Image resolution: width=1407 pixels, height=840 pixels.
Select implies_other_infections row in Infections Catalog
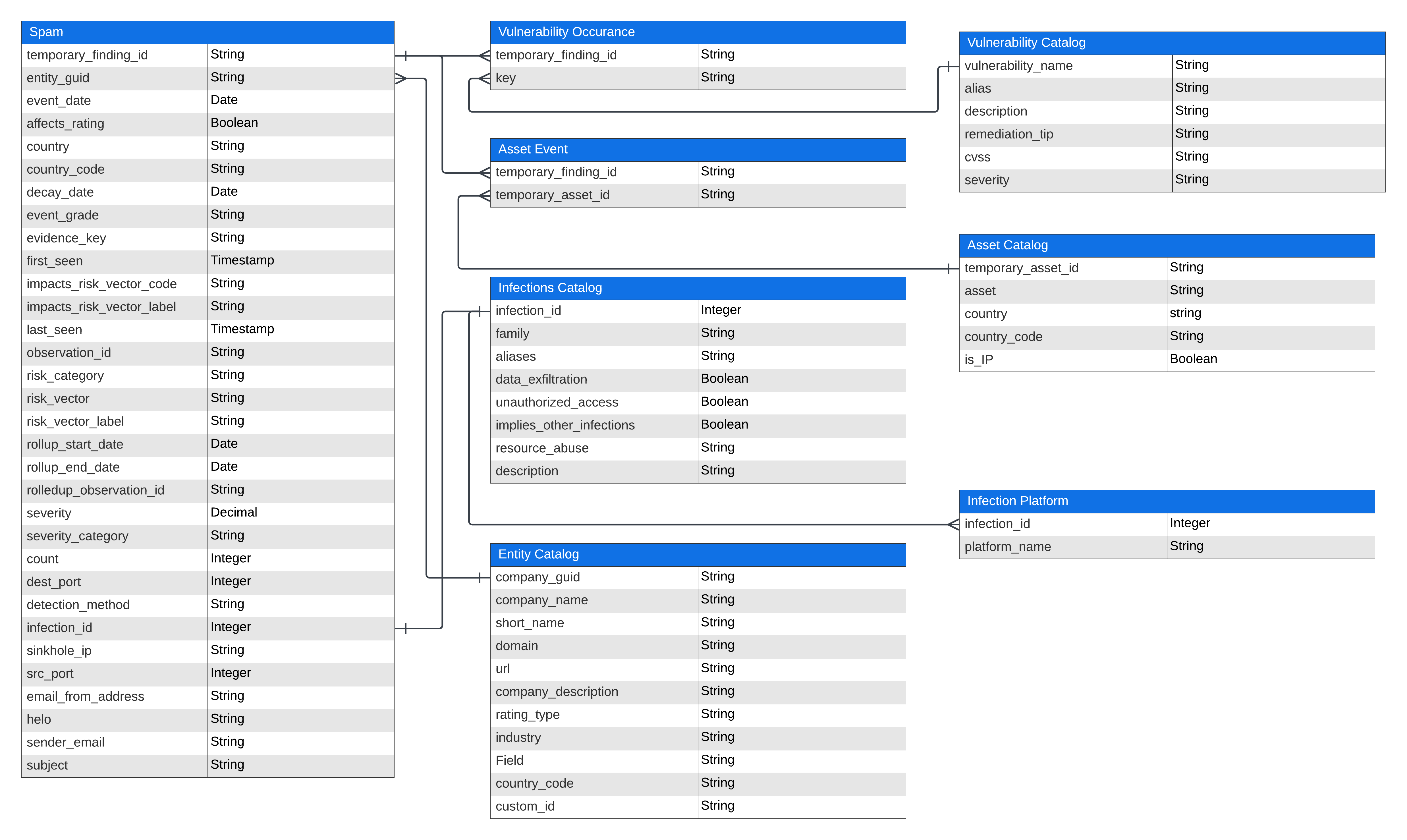tap(565, 426)
